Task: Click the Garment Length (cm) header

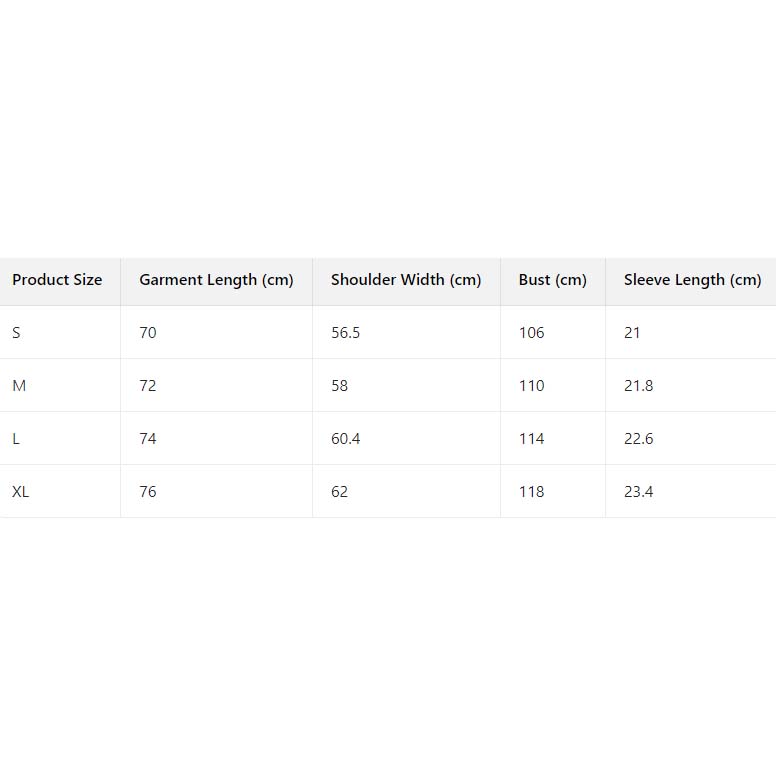Action: [216, 280]
